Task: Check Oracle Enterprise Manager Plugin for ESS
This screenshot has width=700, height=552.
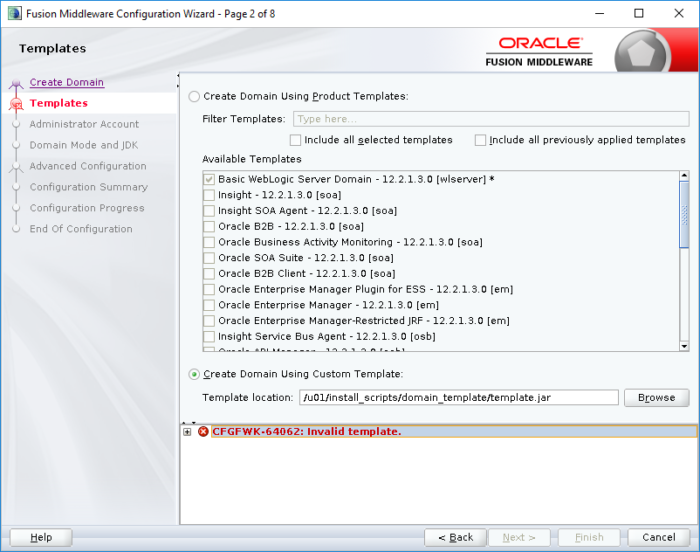Action: (208, 289)
